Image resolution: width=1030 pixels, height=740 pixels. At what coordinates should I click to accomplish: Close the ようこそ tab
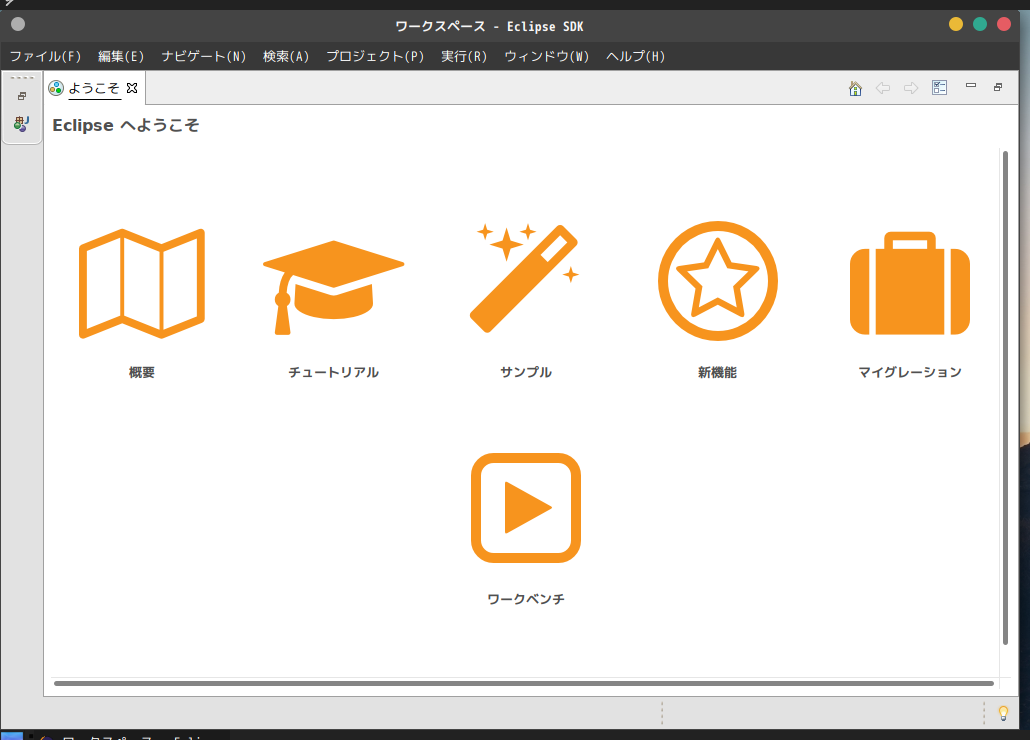[x=132, y=88]
